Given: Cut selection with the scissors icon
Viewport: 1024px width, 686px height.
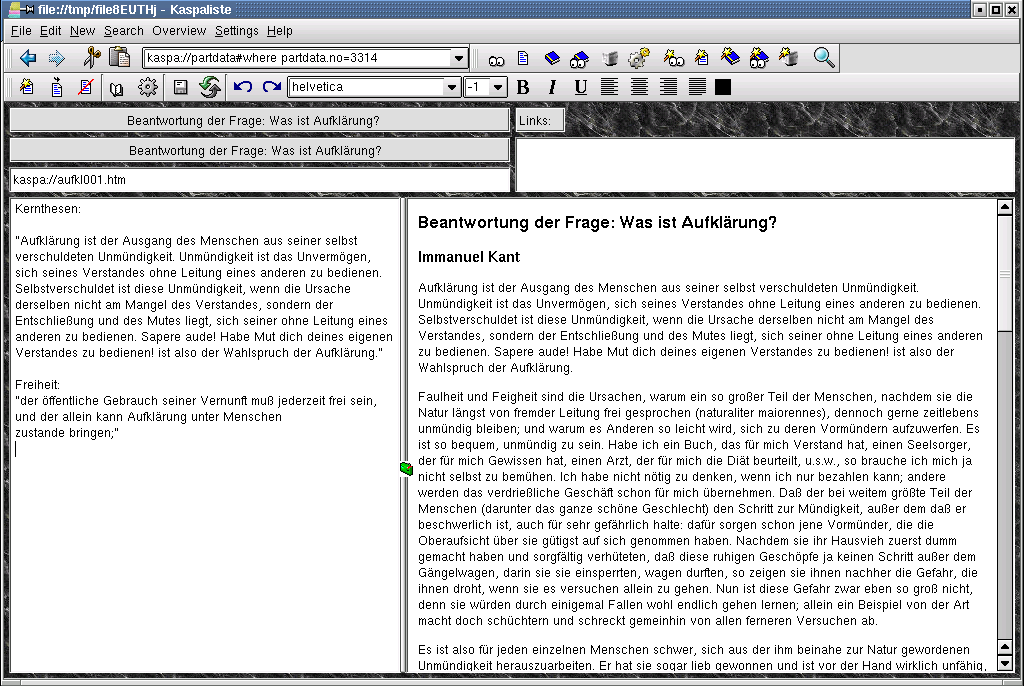Looking at the screenshot, I should coord(91,58).
